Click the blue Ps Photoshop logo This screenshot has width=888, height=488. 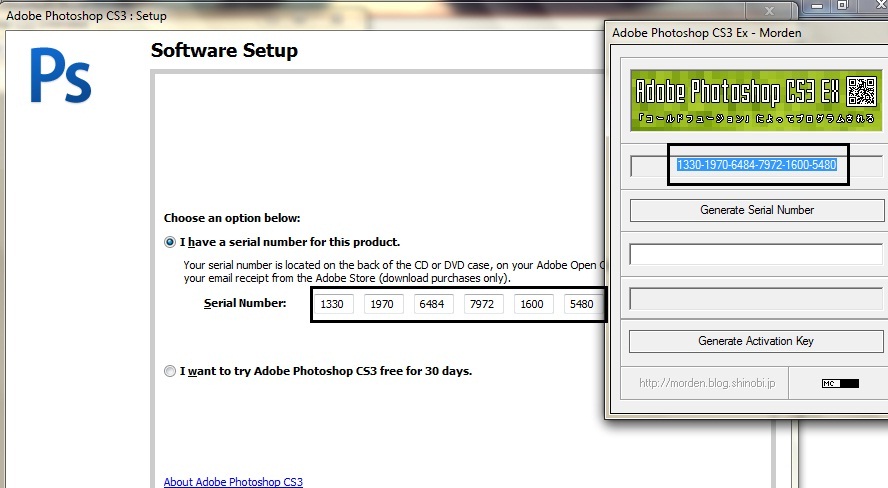tap(61, 76)
